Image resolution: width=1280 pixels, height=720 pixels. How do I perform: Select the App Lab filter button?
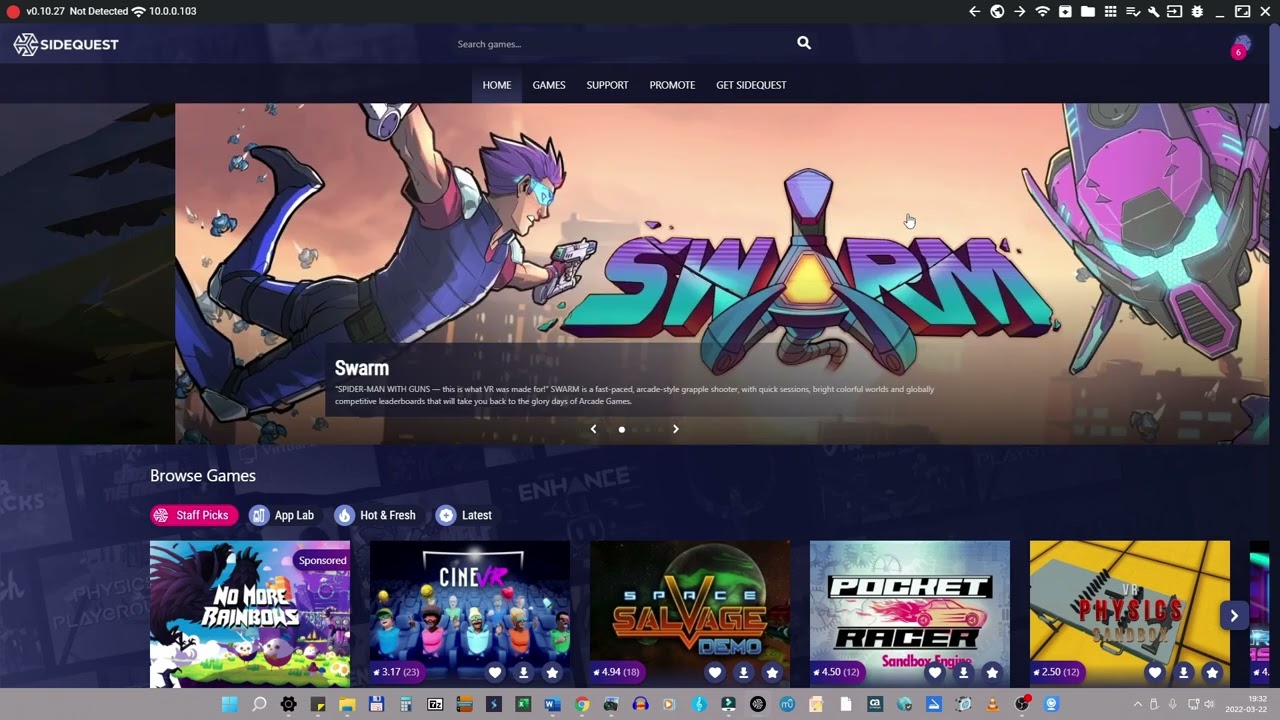click(282, 515)
